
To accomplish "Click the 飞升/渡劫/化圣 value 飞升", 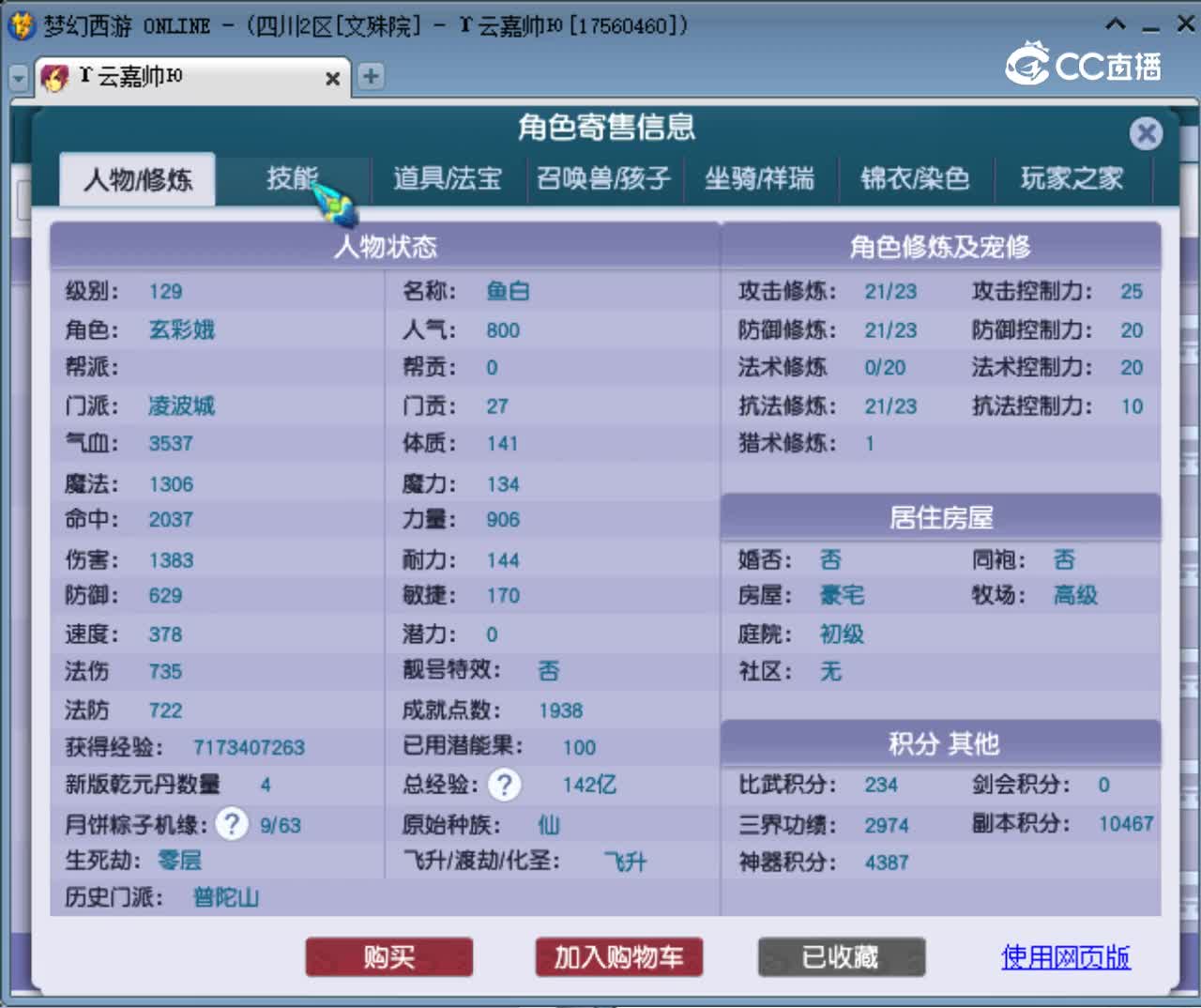I will [x=625, y=862].
